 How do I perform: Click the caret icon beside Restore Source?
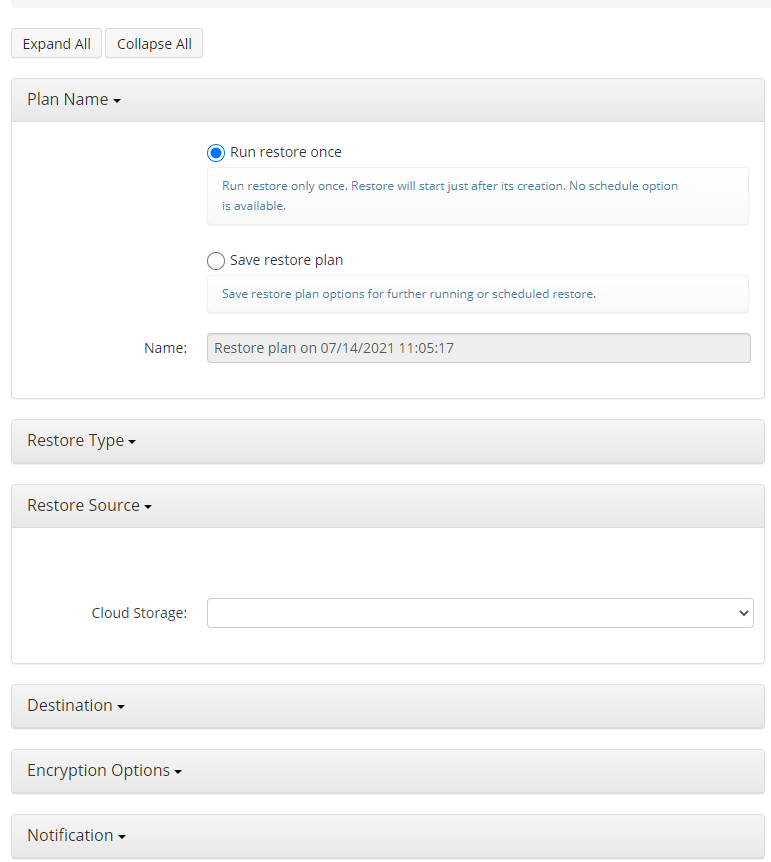click(x=148, y=507)
